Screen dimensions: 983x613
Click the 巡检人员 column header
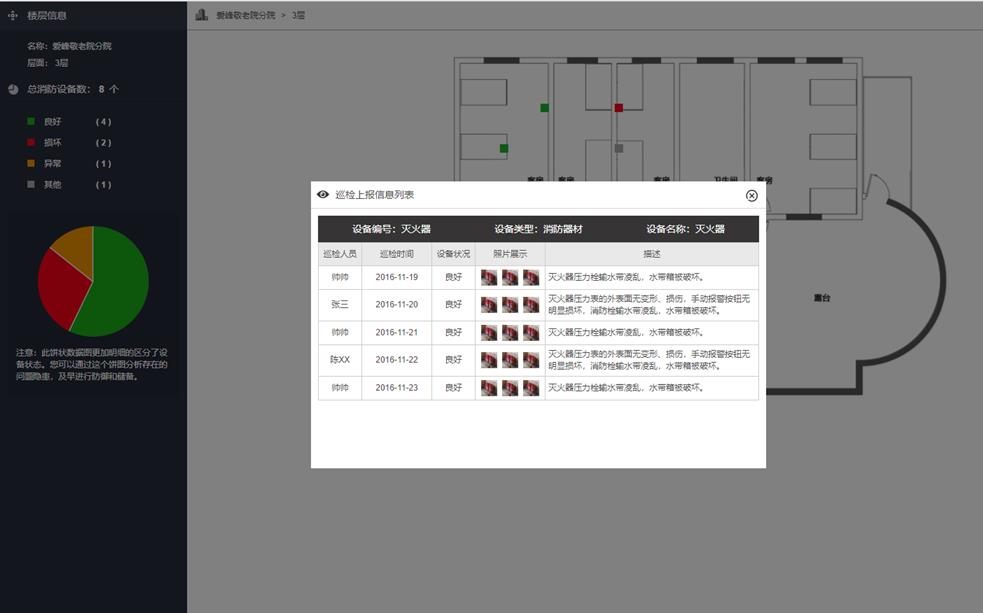point(340,254)
